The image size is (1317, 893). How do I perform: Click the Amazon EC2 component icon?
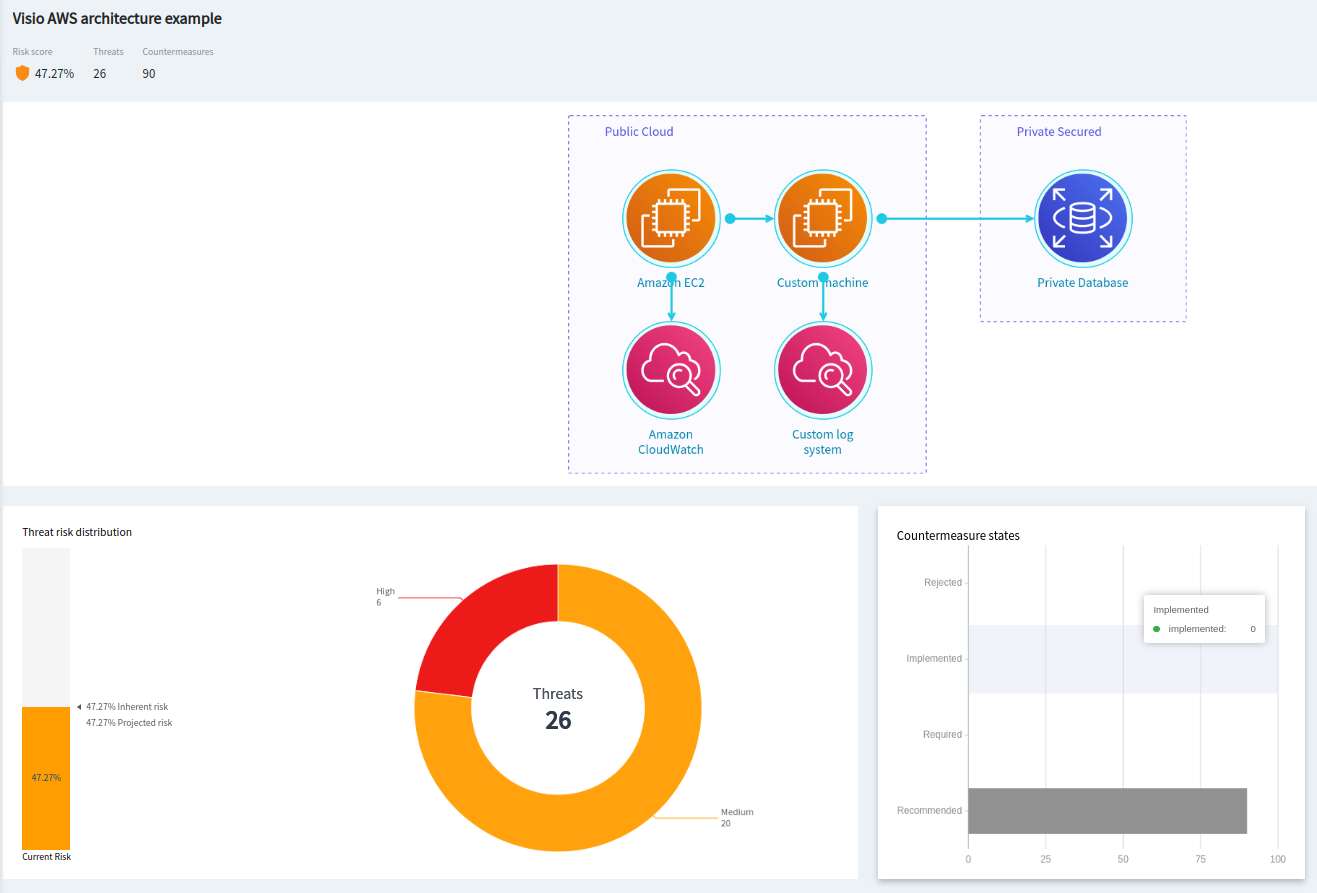point(670,219)
